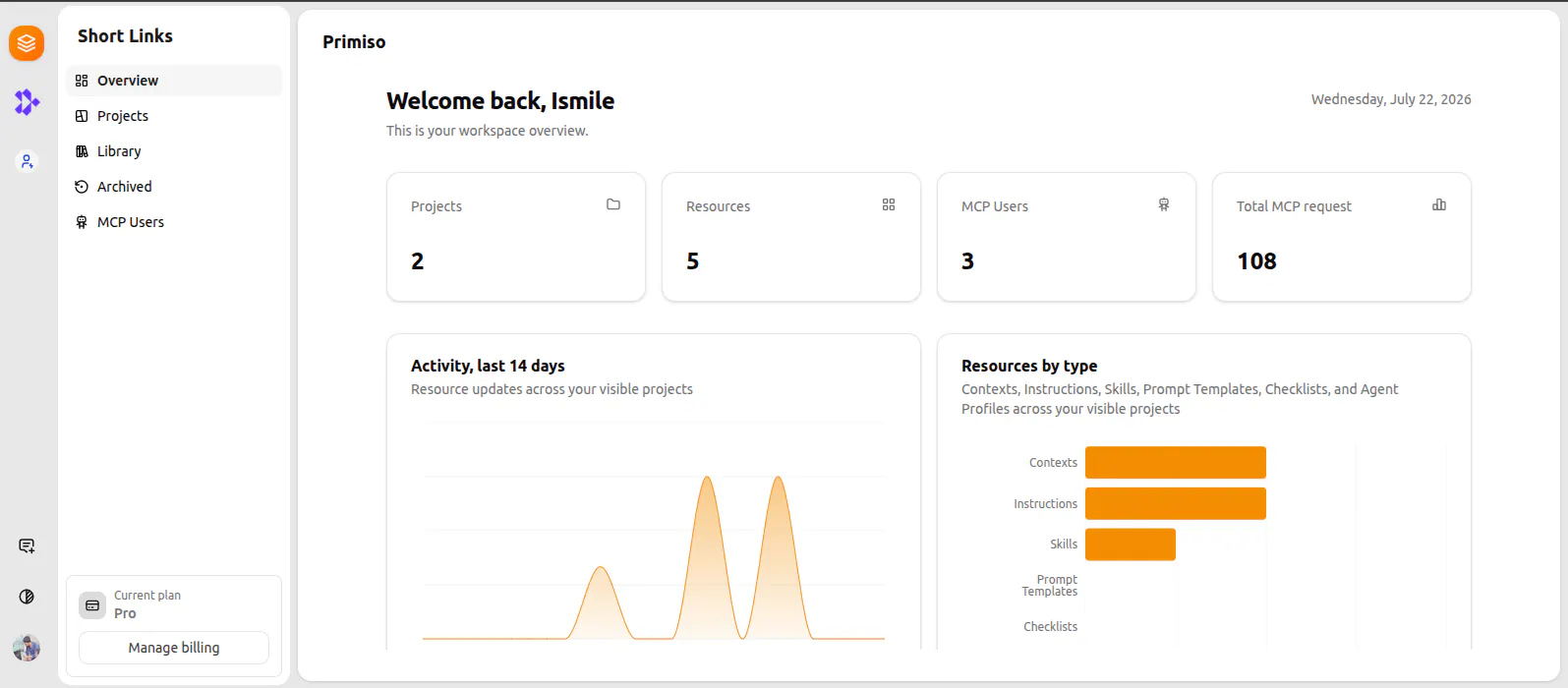Open the Library sidebar item
1568x688 pixels.
tap(174, 151)
